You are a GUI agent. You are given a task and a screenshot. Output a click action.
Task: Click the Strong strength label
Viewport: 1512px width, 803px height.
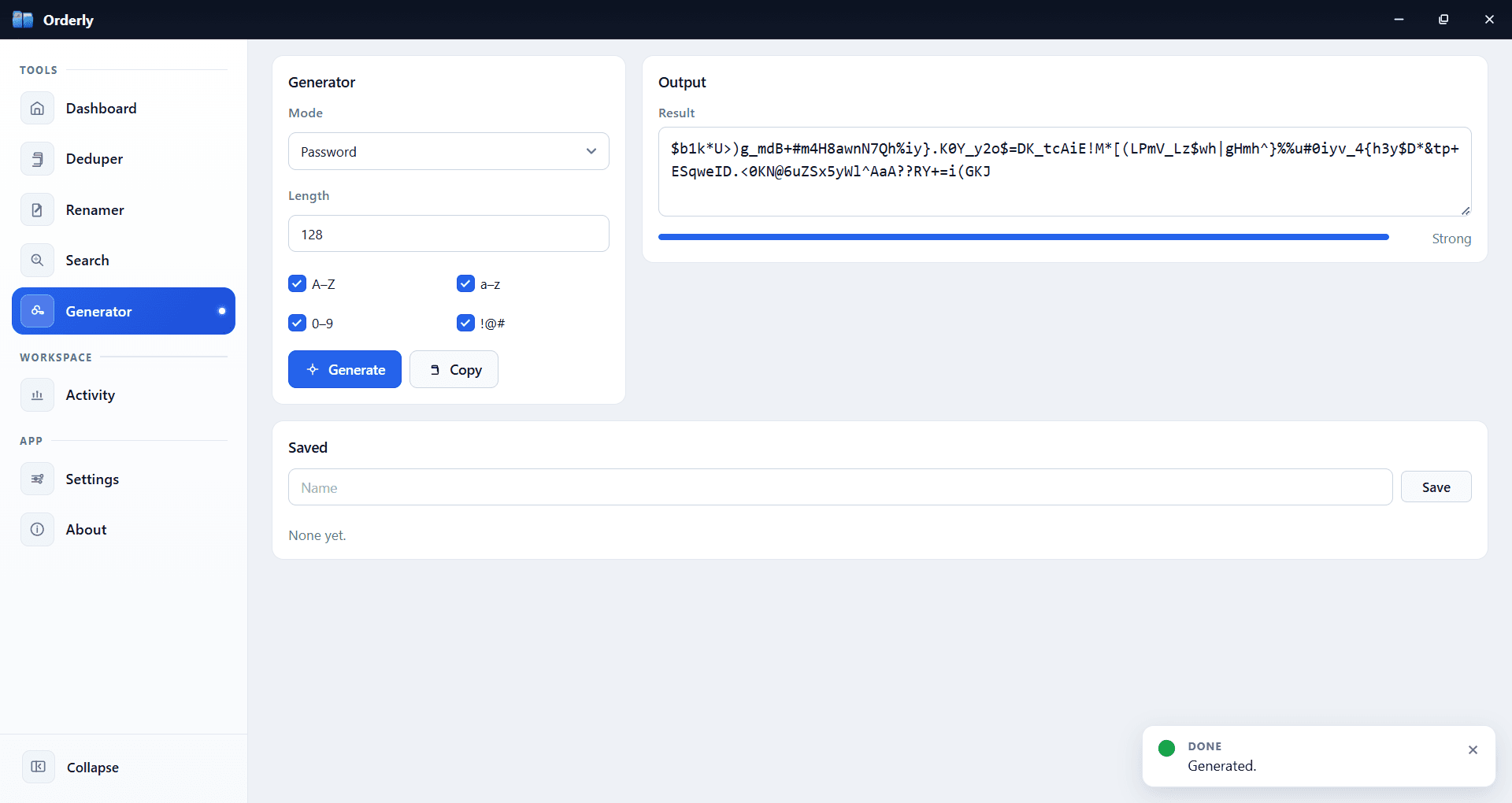click(1451, 239)
